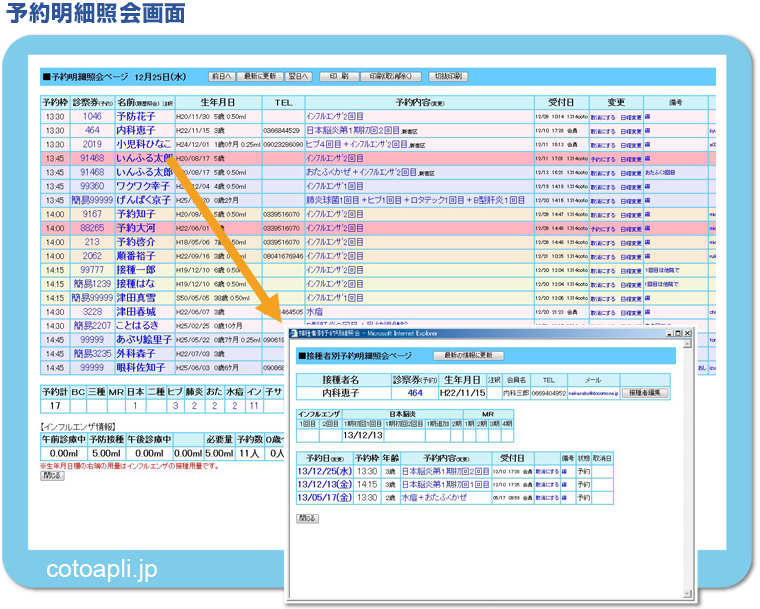Click 肺炎球菌1回目 booking content of げんぱく京子
The width and height of the screenshot is (760, 609).
point(415,200)
